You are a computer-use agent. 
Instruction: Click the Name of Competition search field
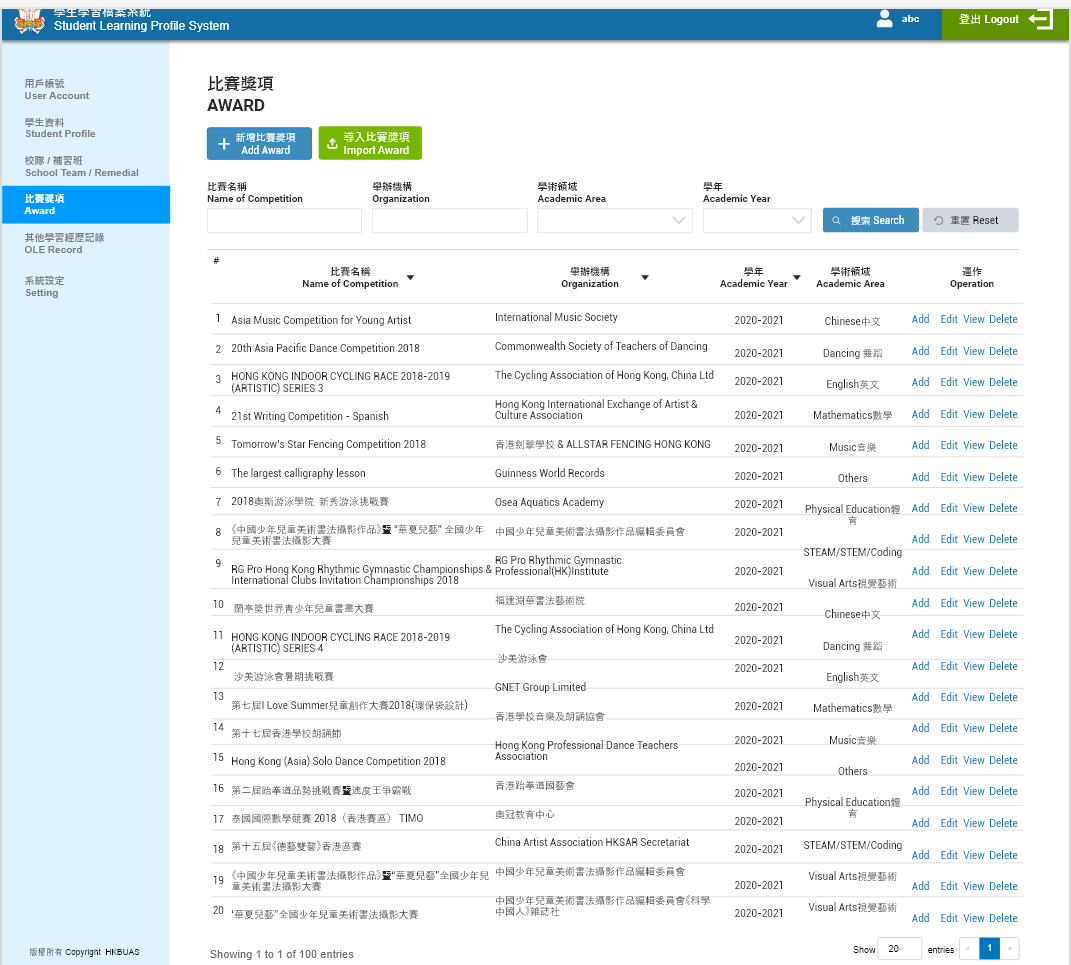[284, 221]
